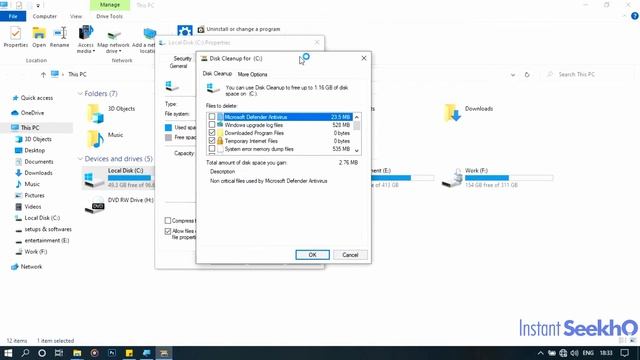
Task: Open Sticky Notes taskbar icon
Action: pyautogui.click(x=129, y=353)
